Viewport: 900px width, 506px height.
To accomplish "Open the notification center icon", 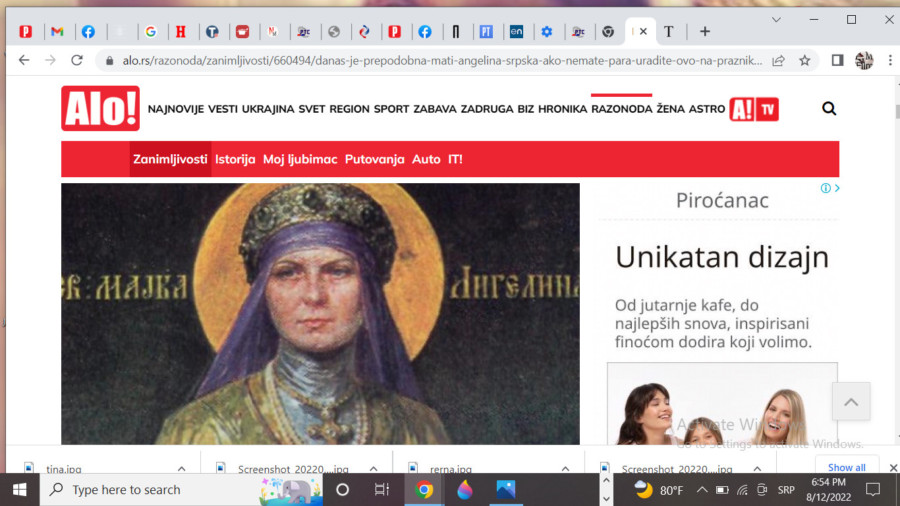I will pos(872,490).
